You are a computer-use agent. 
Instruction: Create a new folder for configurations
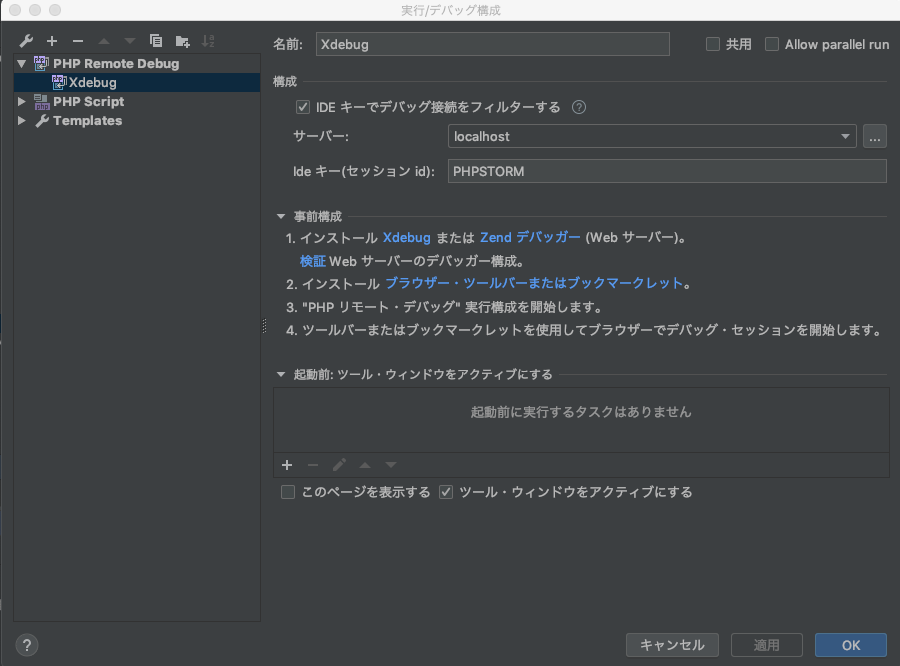point(181,41)
